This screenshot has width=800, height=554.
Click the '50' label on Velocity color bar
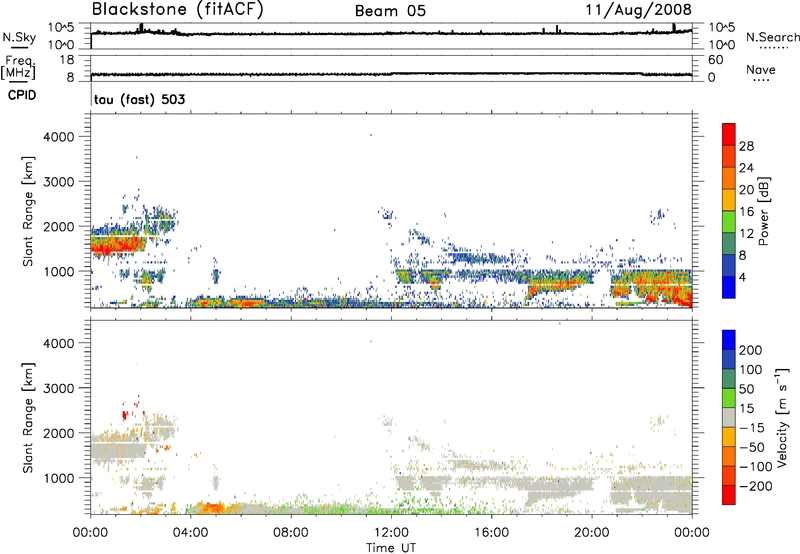click(746, 389)
